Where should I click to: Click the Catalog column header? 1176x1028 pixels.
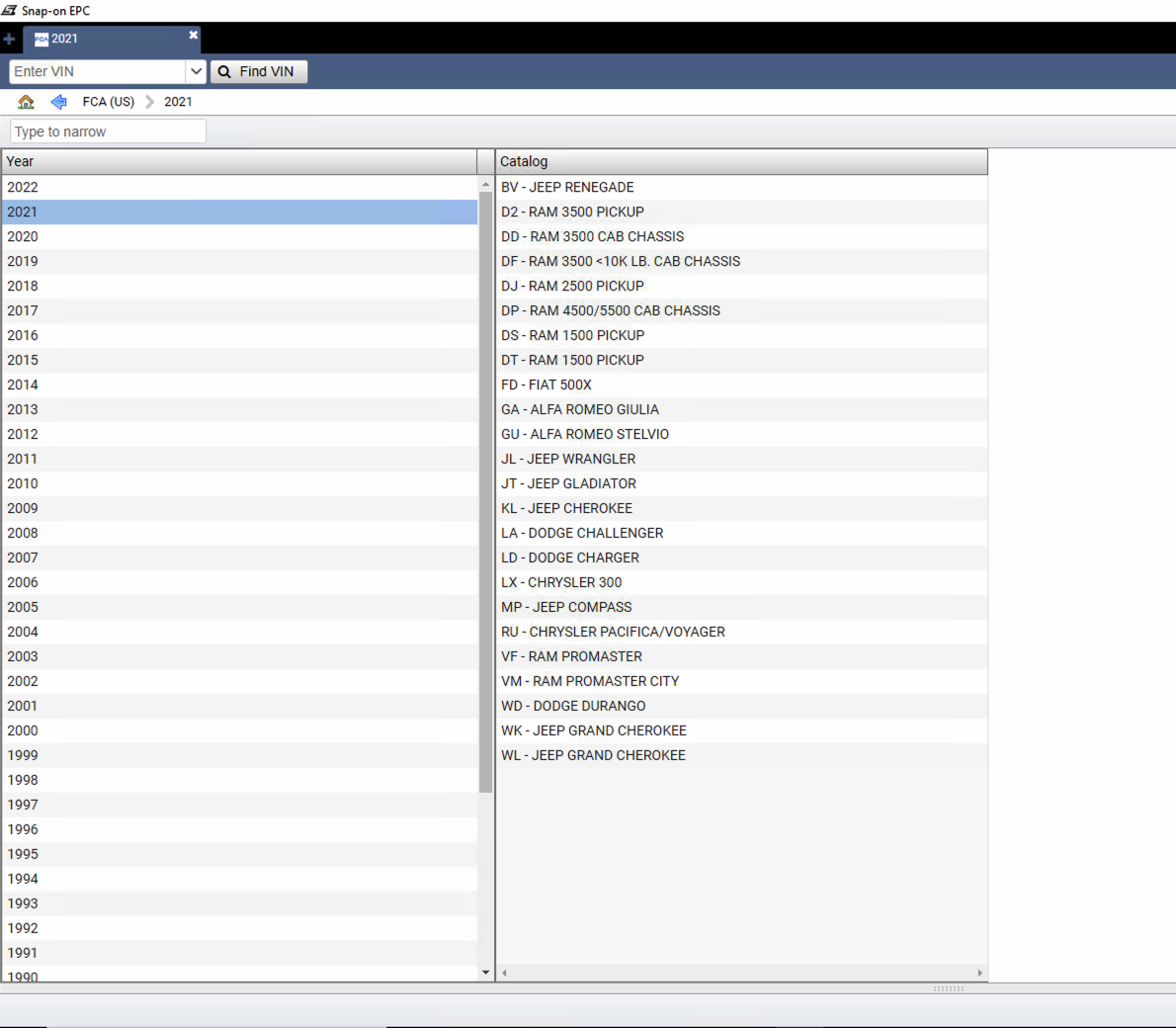click(x=741, y=161)
